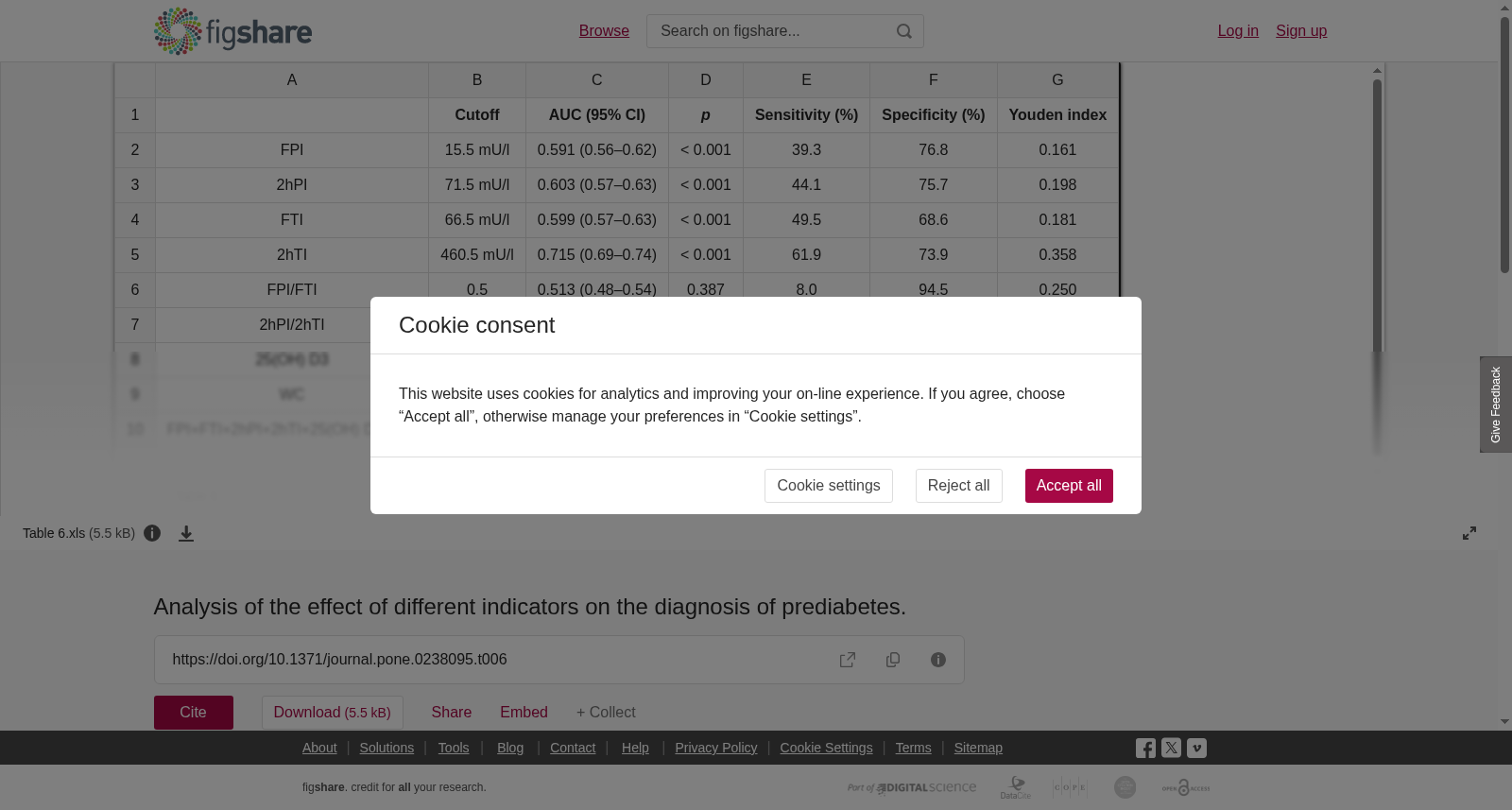
Task: Click the figshare logo
Action: point(232,31)
